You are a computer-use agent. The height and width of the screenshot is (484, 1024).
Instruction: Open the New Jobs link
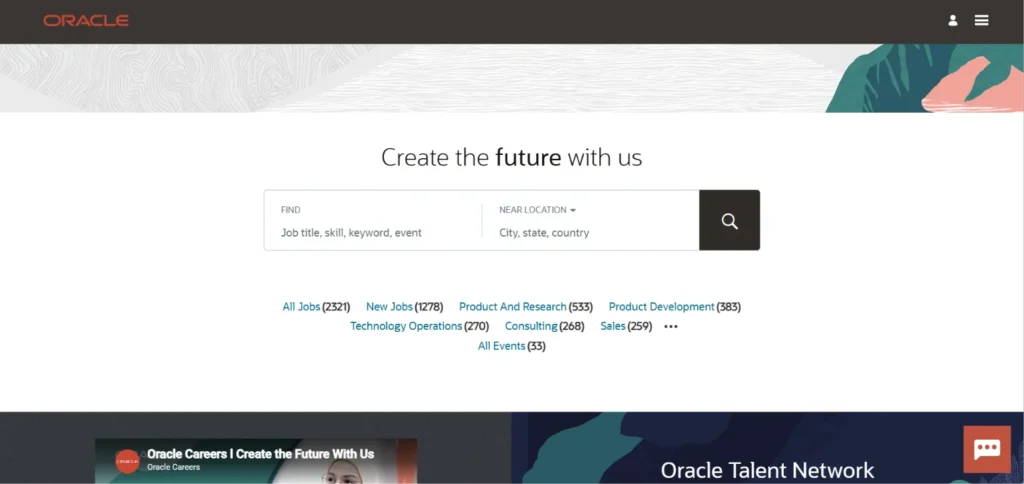[389, 306]
